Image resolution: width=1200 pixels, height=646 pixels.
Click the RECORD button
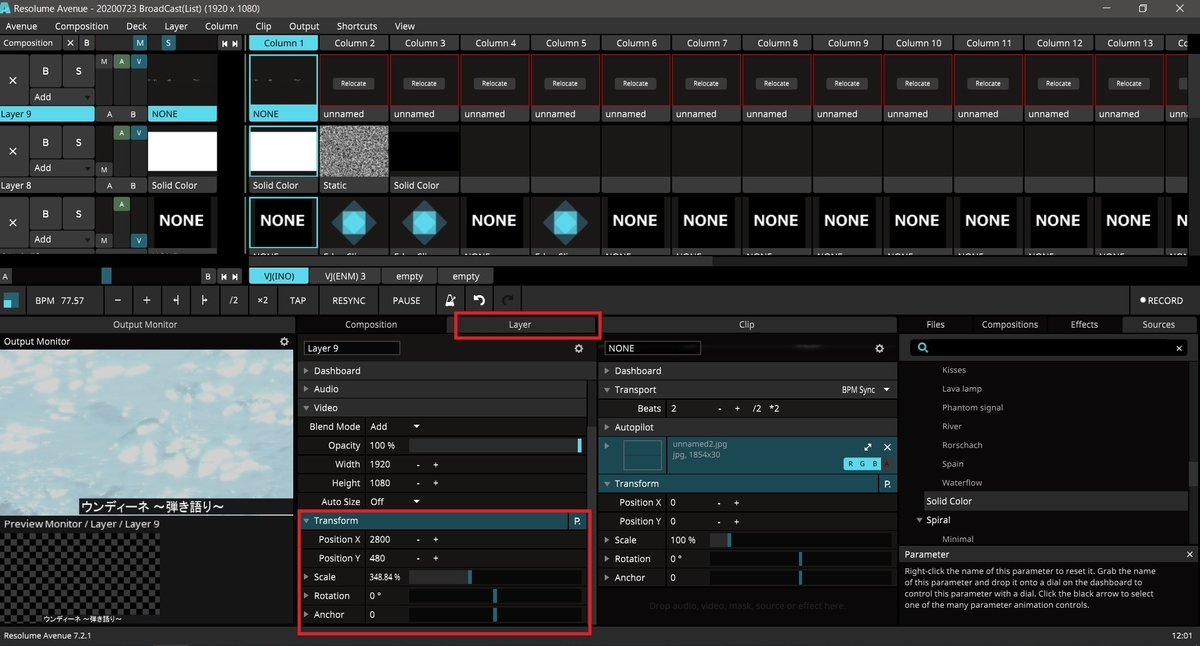1162,300
